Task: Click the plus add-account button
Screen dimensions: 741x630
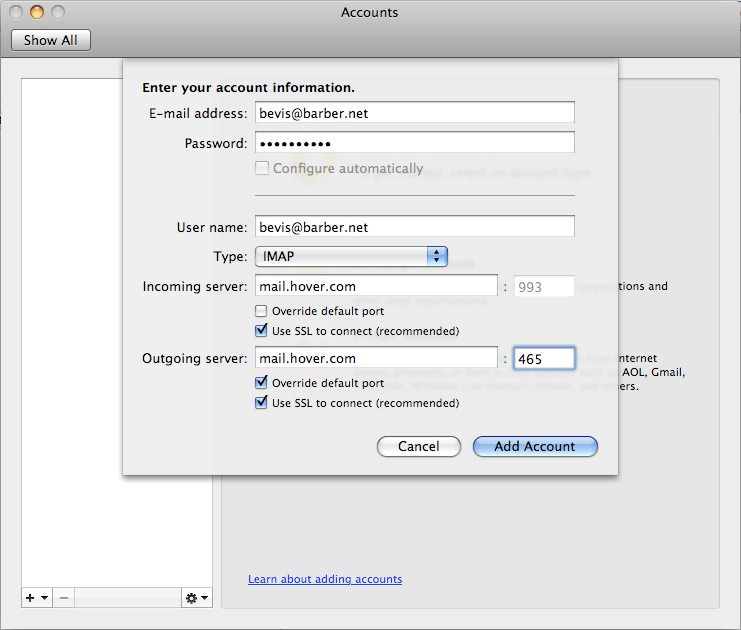Action: tap(30, 598)
